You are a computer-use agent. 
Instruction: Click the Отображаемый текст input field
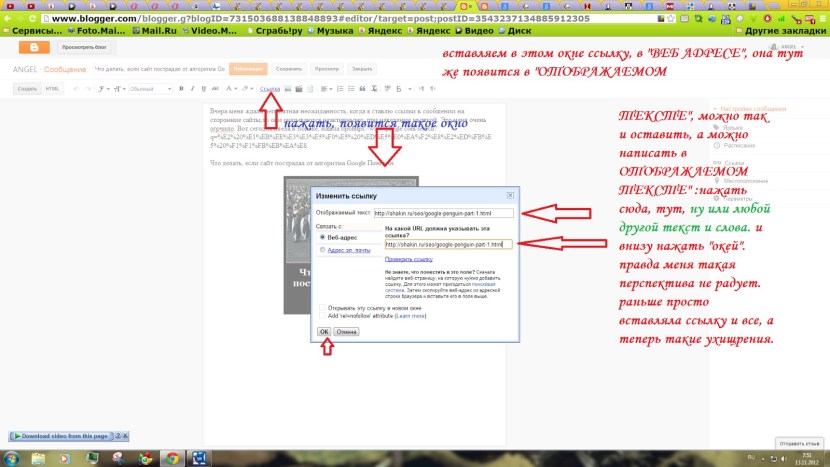tap(442, 213)
